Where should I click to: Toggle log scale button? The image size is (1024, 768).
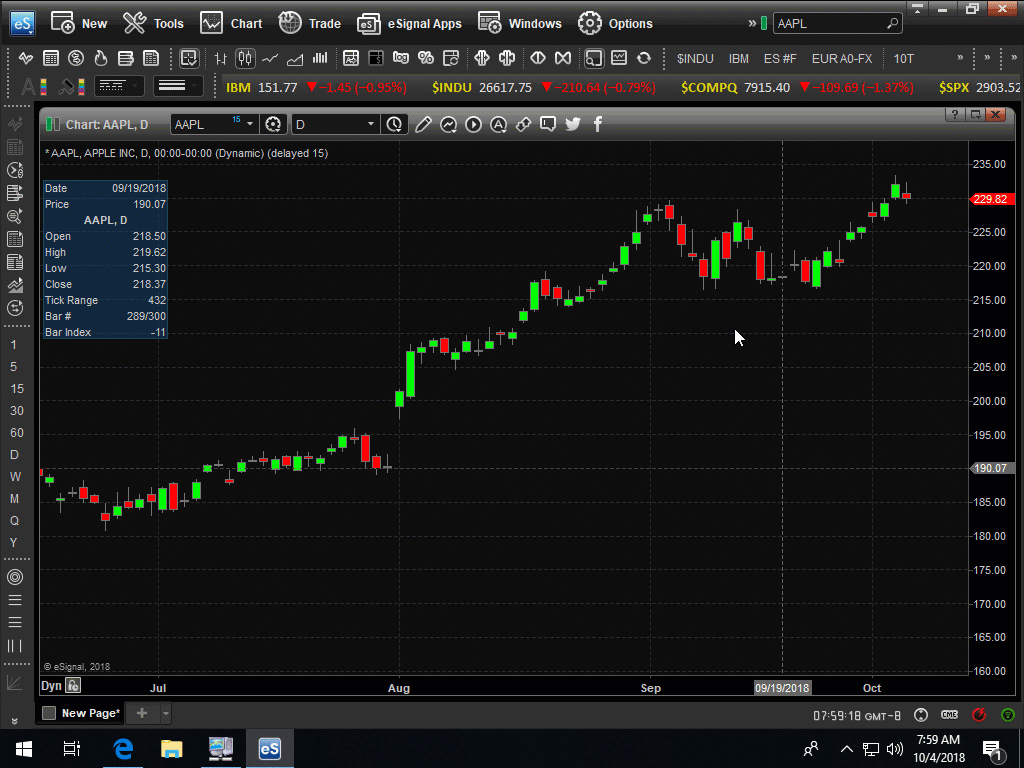click(x=400, y=59)
